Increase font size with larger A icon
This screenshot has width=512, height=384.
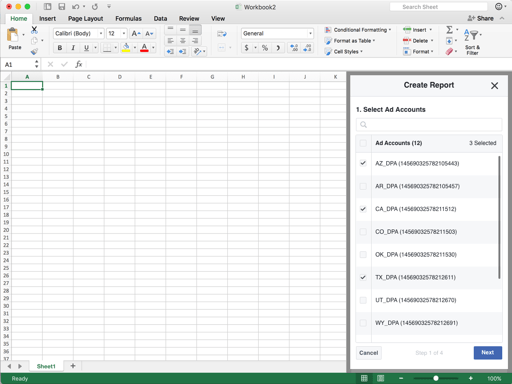(x=136, y=33)
